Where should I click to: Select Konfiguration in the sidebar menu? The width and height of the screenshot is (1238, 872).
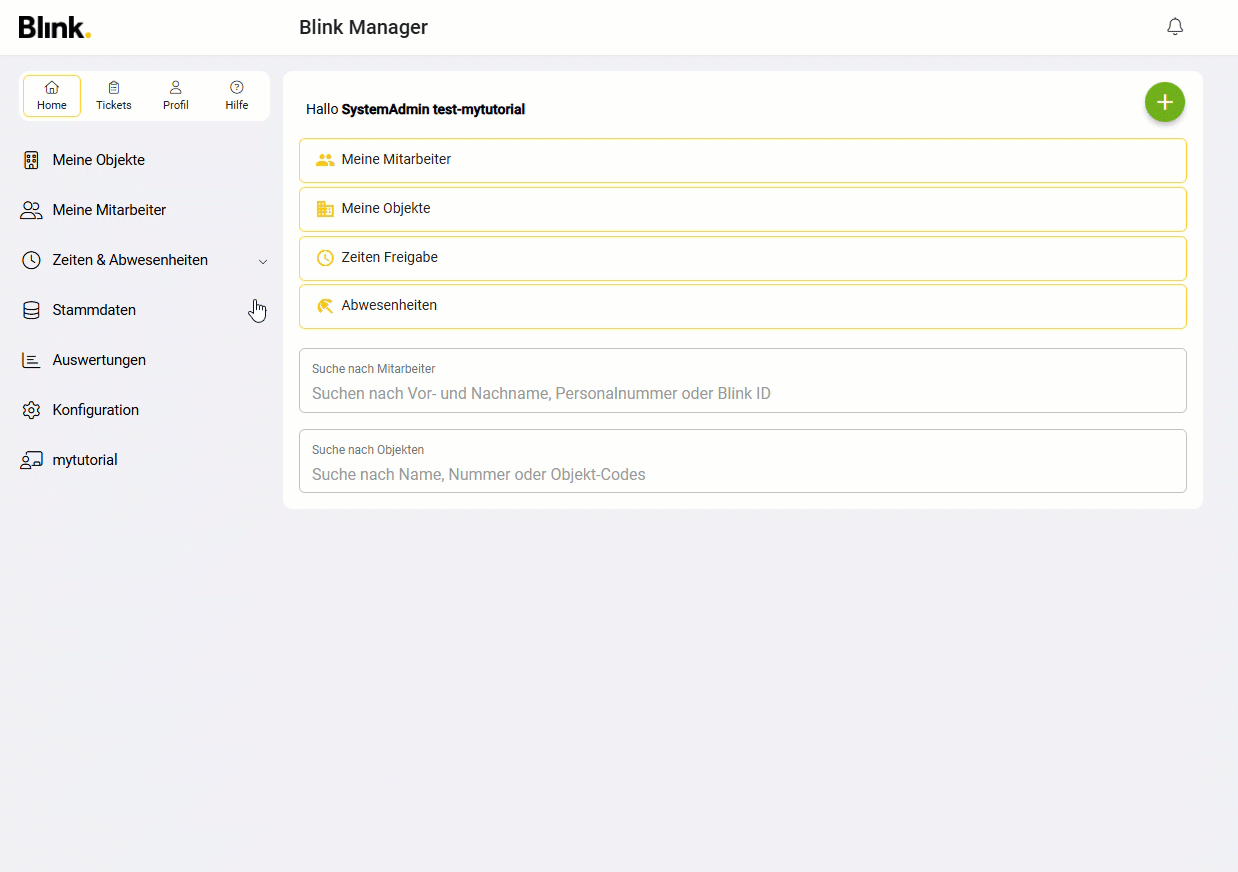click(95, 409)
